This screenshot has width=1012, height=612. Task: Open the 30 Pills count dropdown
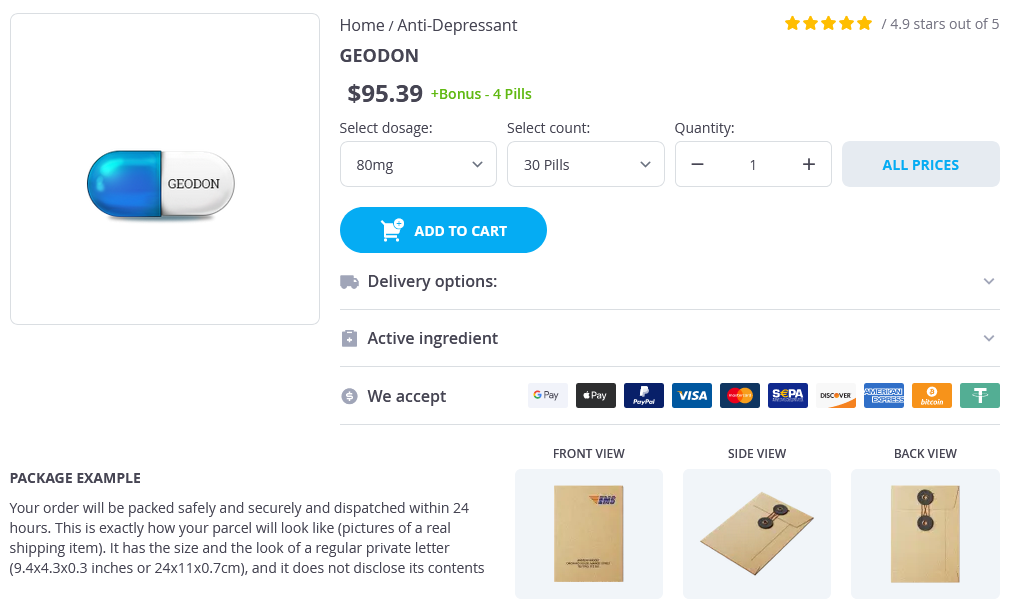585,165
